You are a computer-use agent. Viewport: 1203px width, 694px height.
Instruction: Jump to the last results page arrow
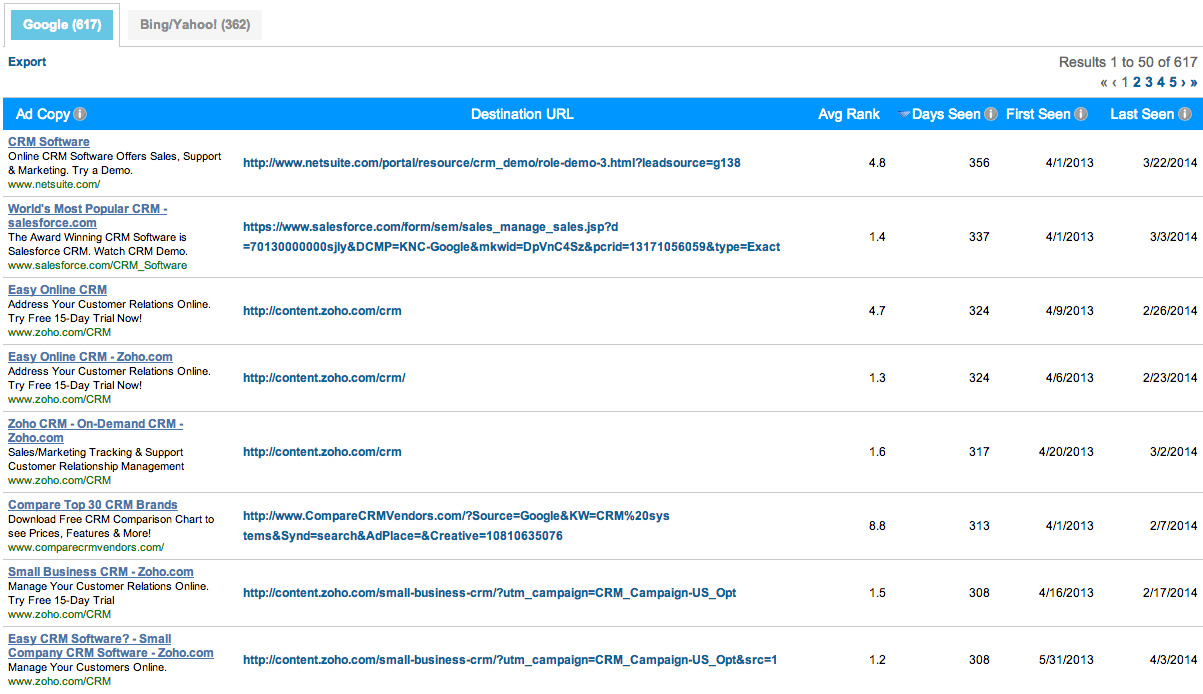(1193, 82)
